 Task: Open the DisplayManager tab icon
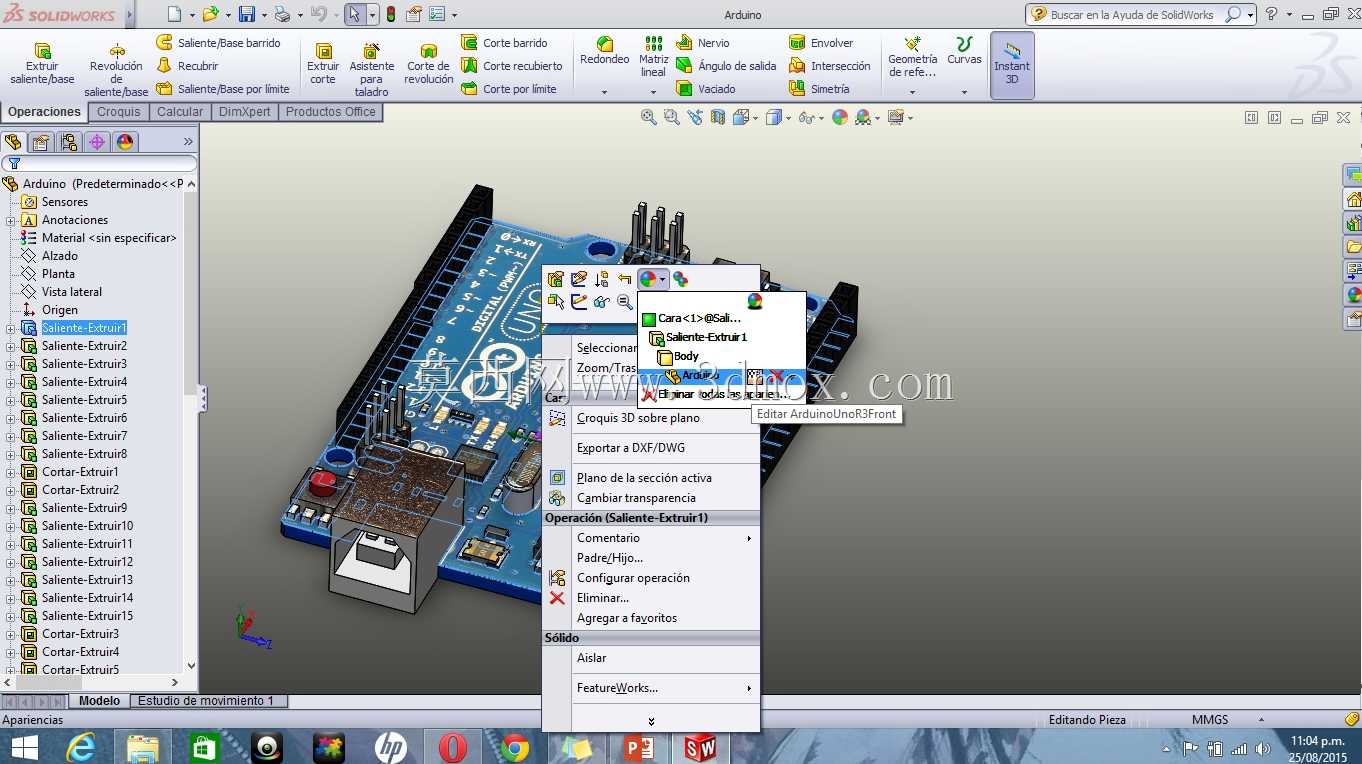[124, 142]
